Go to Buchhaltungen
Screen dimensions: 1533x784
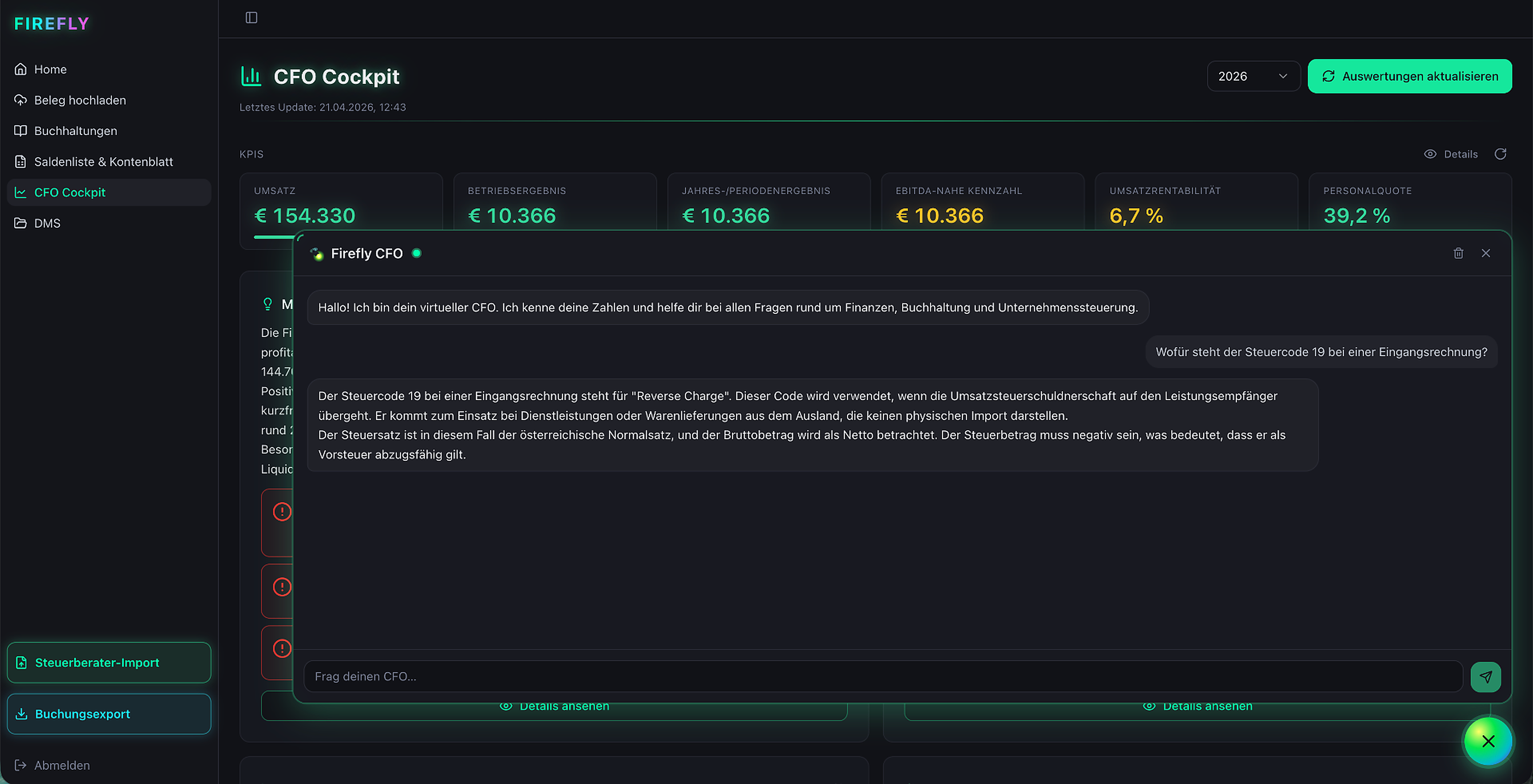point(109,131)
